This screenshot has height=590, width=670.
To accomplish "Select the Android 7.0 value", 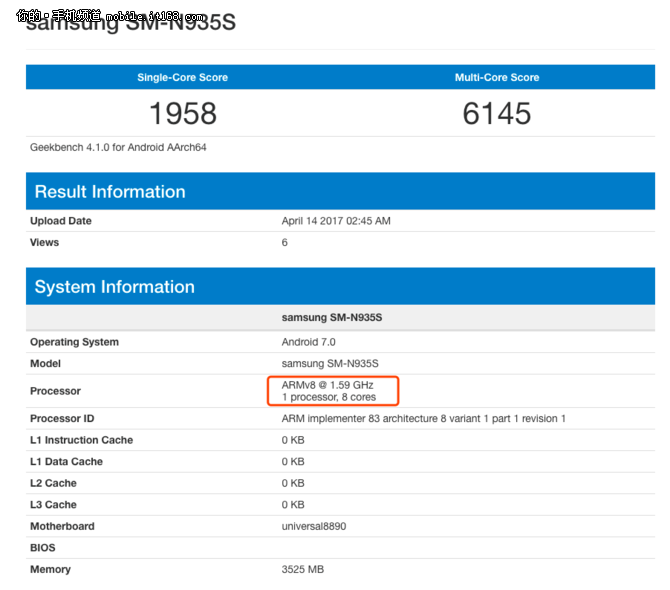I will point(309,342).
